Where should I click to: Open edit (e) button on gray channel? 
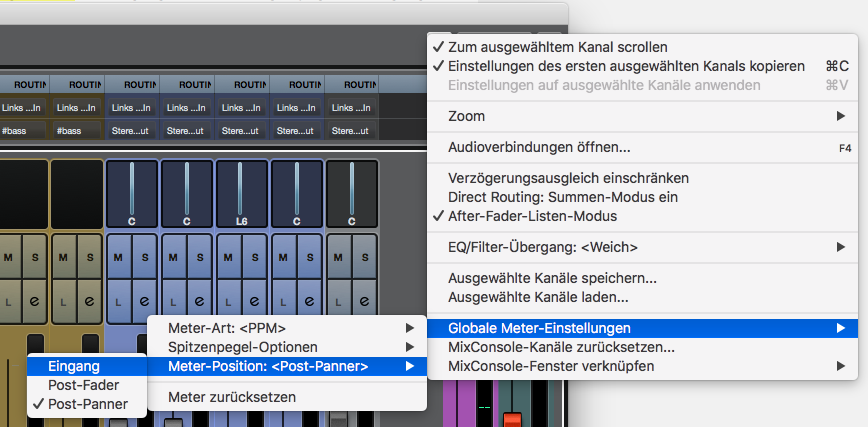click(364, 301)
